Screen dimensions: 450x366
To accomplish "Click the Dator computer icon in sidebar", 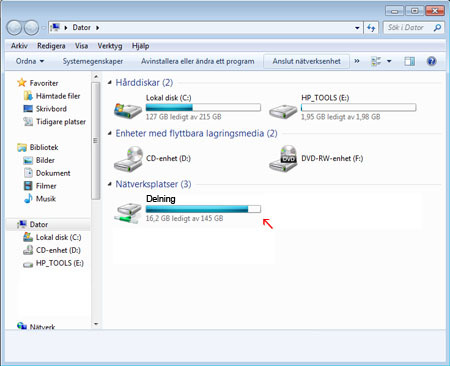I will 22,224.
